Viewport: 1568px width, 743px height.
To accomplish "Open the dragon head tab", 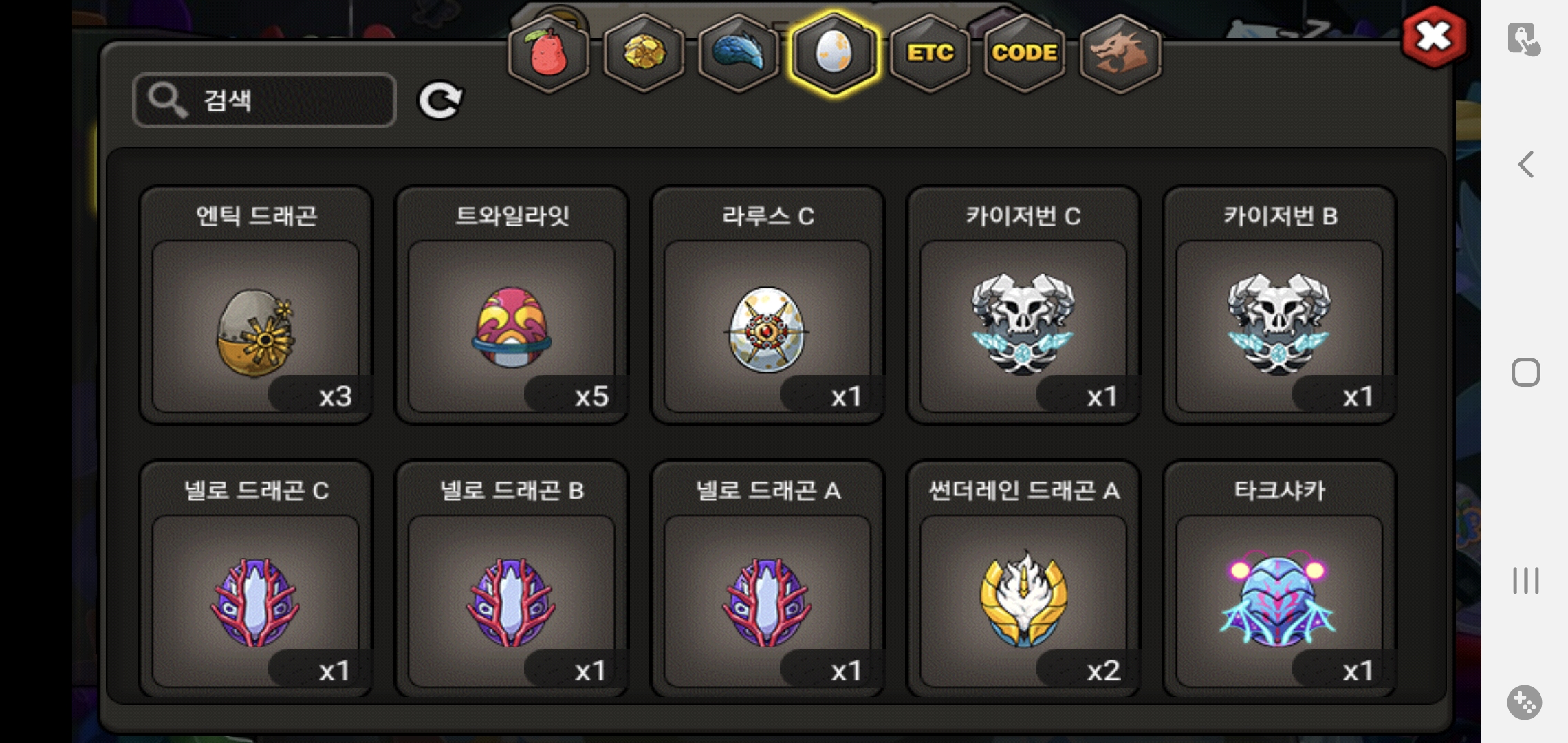I will [1120, 53].
